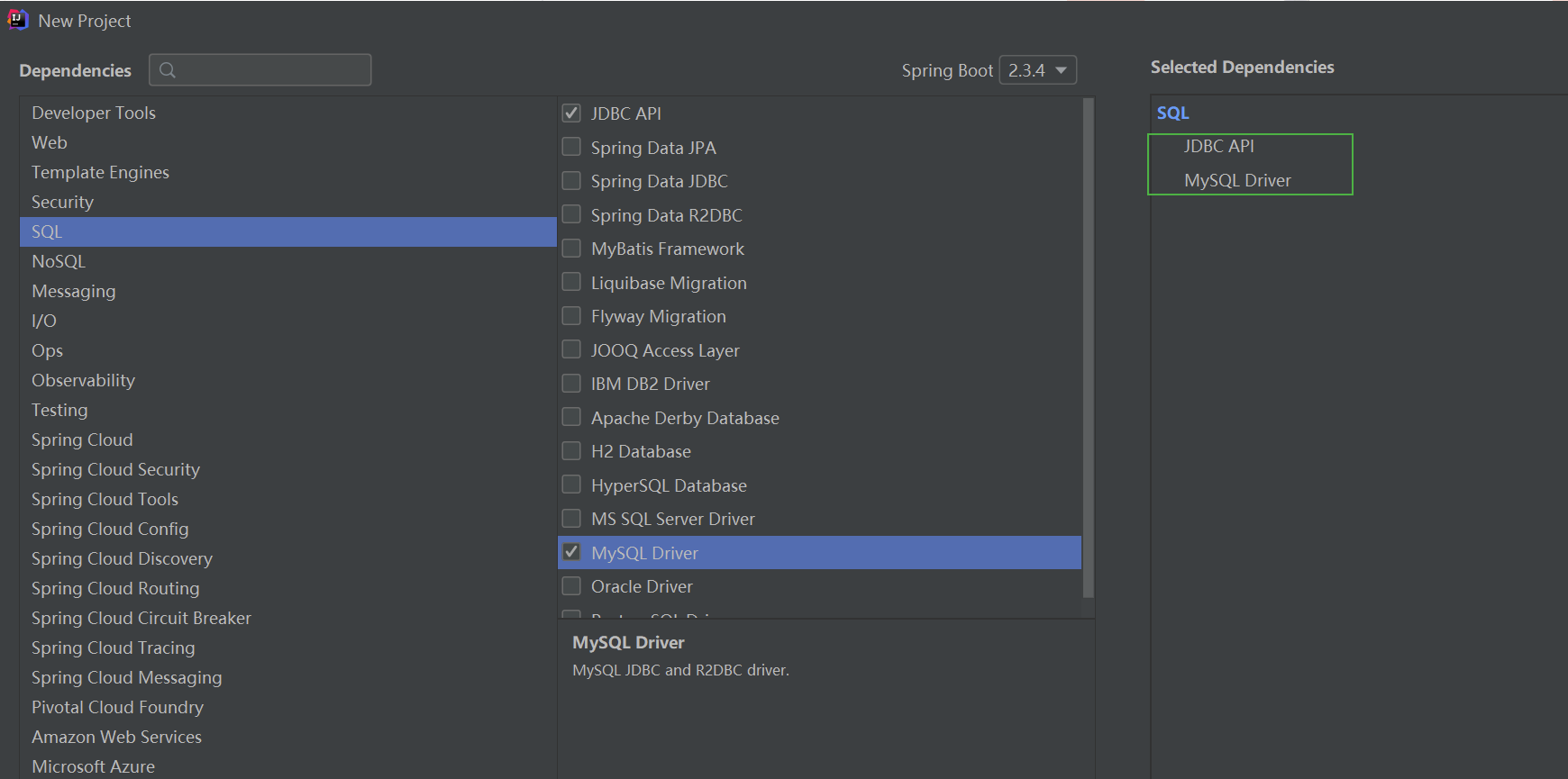Select the Spring Cloud Routing category
Image resolution: width=1568 pixels, height=779 pixels.
[288, 588]
